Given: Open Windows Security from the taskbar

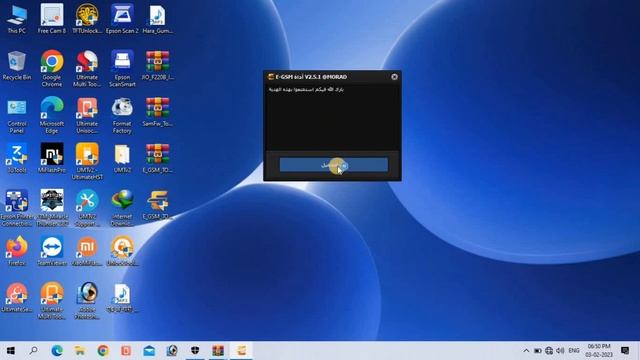Looking at the screenshot, I should point(195,351).
